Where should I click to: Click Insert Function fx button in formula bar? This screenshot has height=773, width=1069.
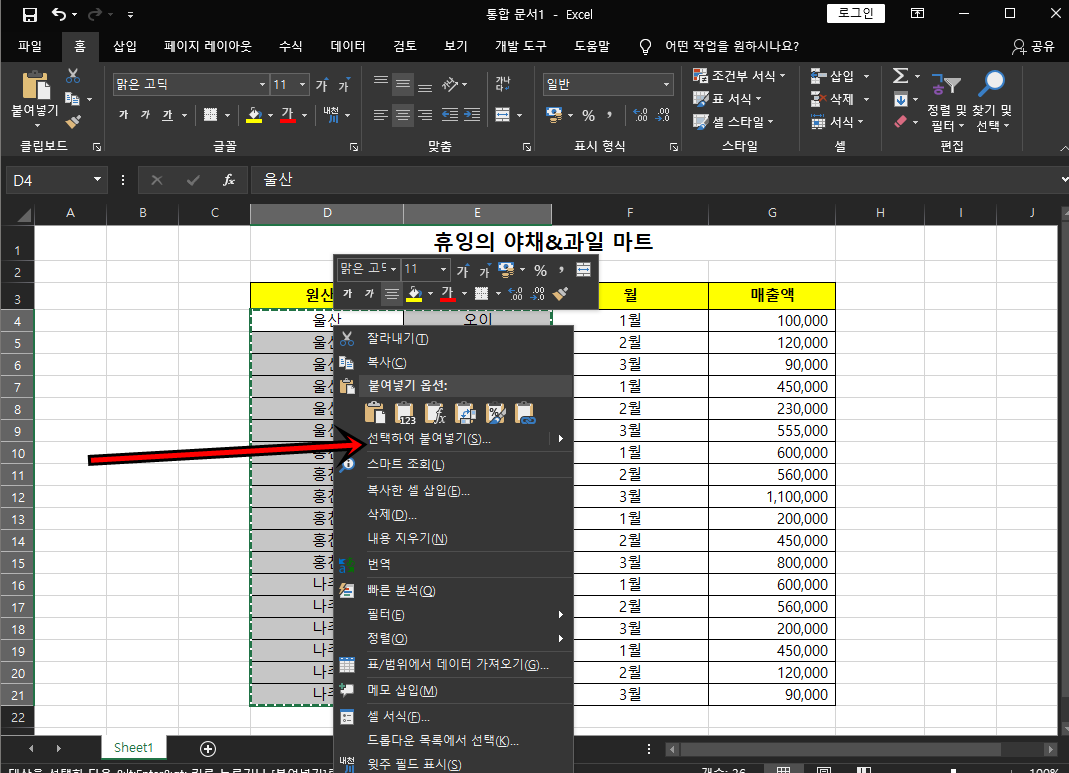point(229,180)
